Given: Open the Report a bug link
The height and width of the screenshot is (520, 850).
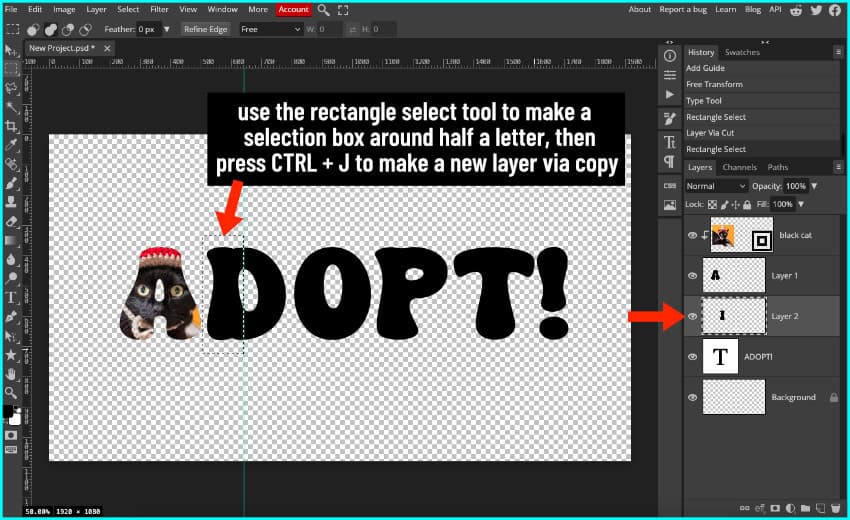Looking at the screenshot, I should tap(683, 9).
